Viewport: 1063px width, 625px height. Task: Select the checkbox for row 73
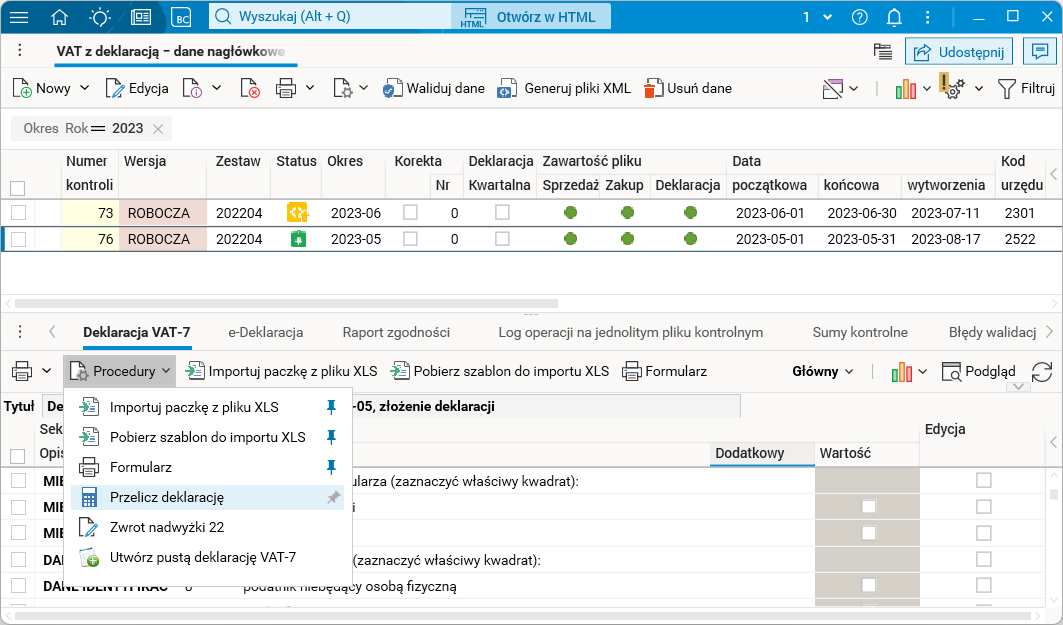point(18,213)
